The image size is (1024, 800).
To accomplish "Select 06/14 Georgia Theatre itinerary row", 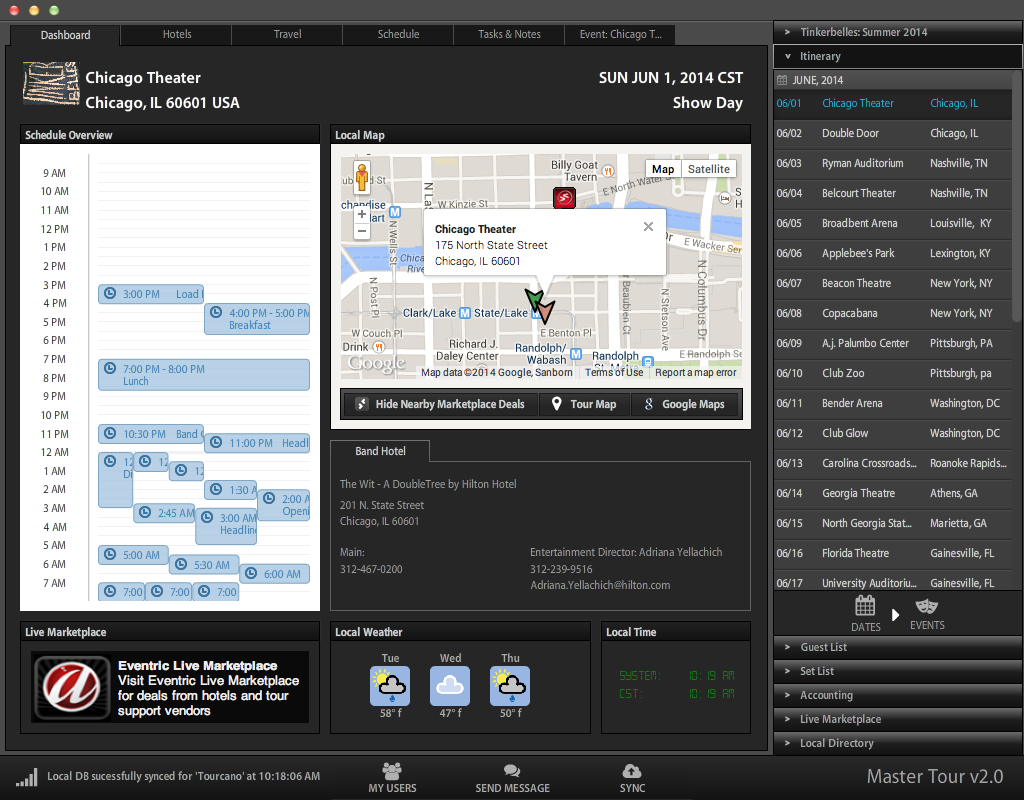I will click(x=893, y=494).
